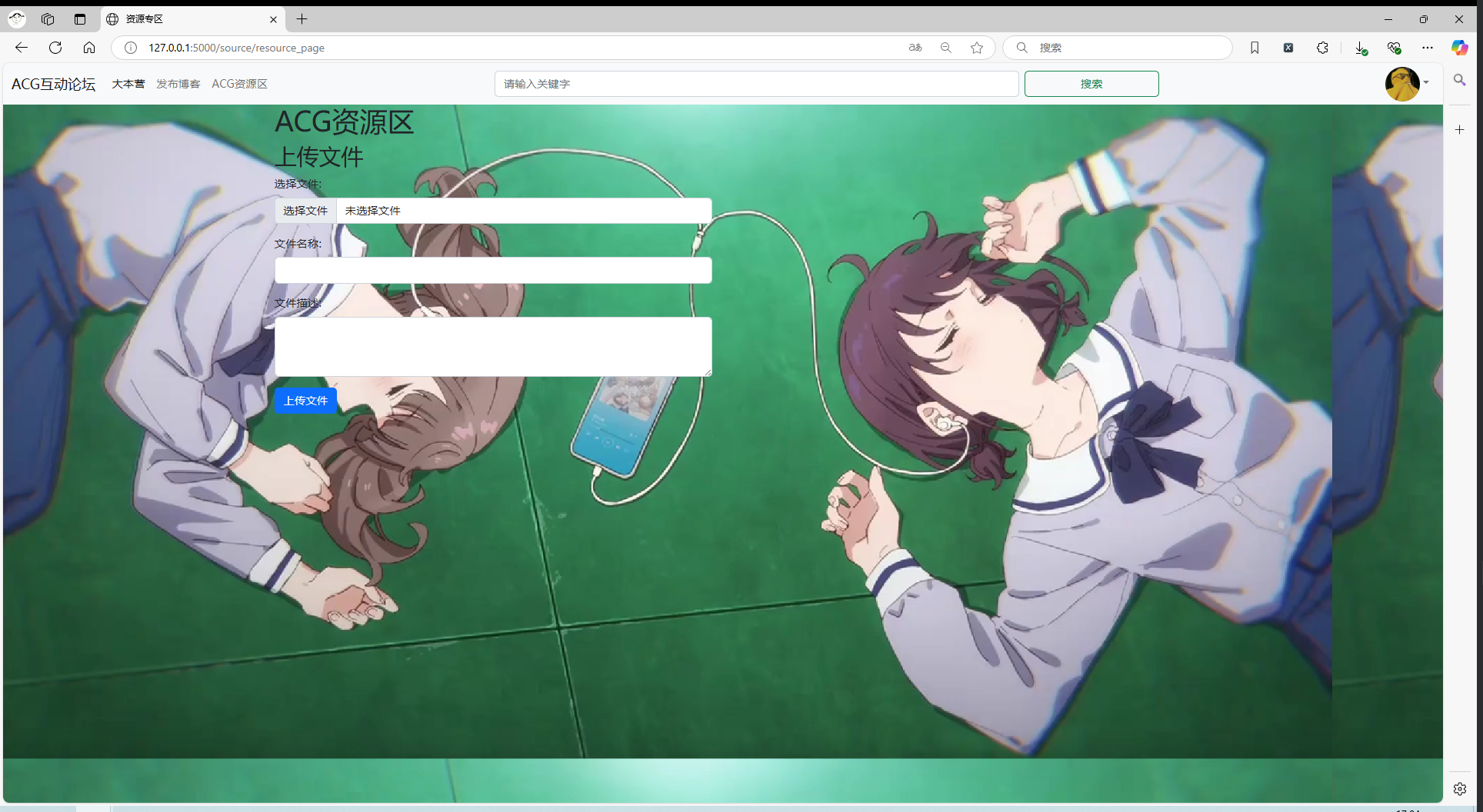The width and height of the screenshot is (1483, 812).
Task: Open the workspaces icon
Action: 48,19
